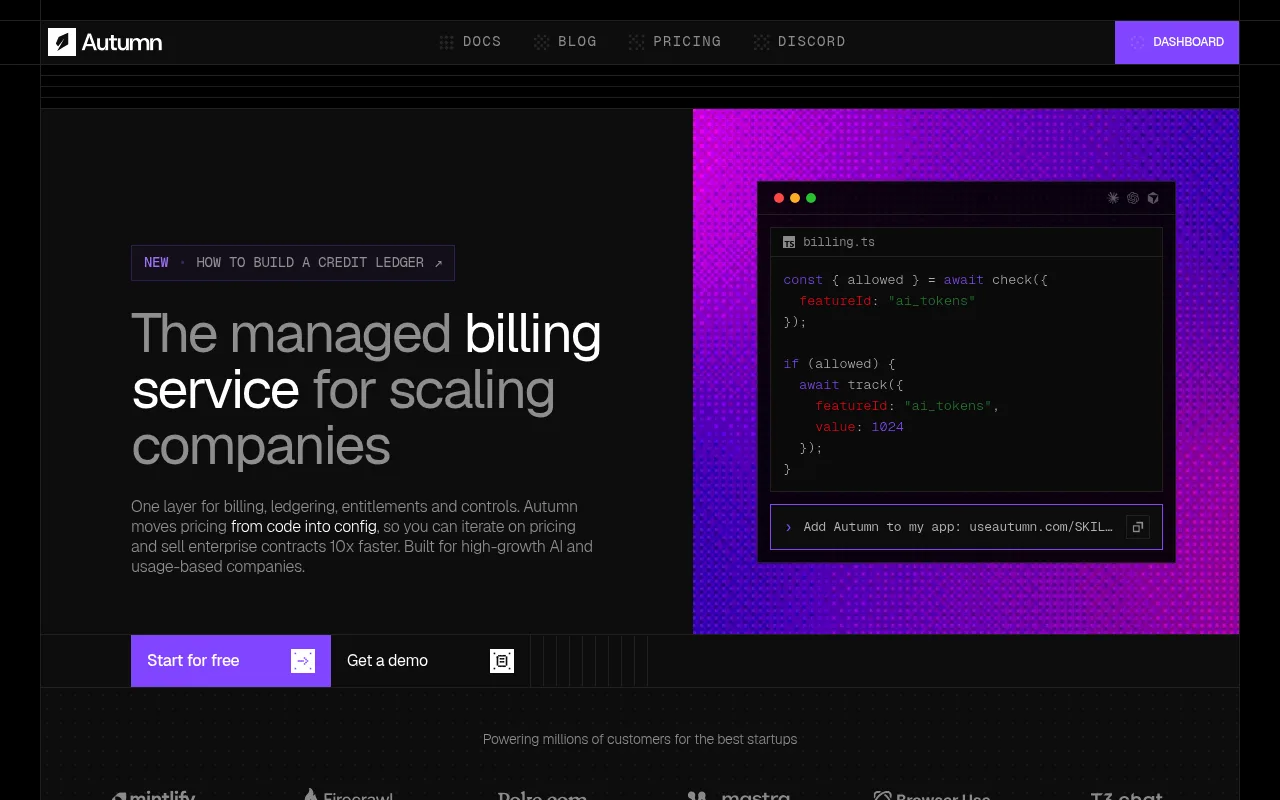Image resolution: width=1280 pixels, height=800 pixels.
Task: Pick the Cursor cube icon in the code window
Action: tap(1153, 198)
